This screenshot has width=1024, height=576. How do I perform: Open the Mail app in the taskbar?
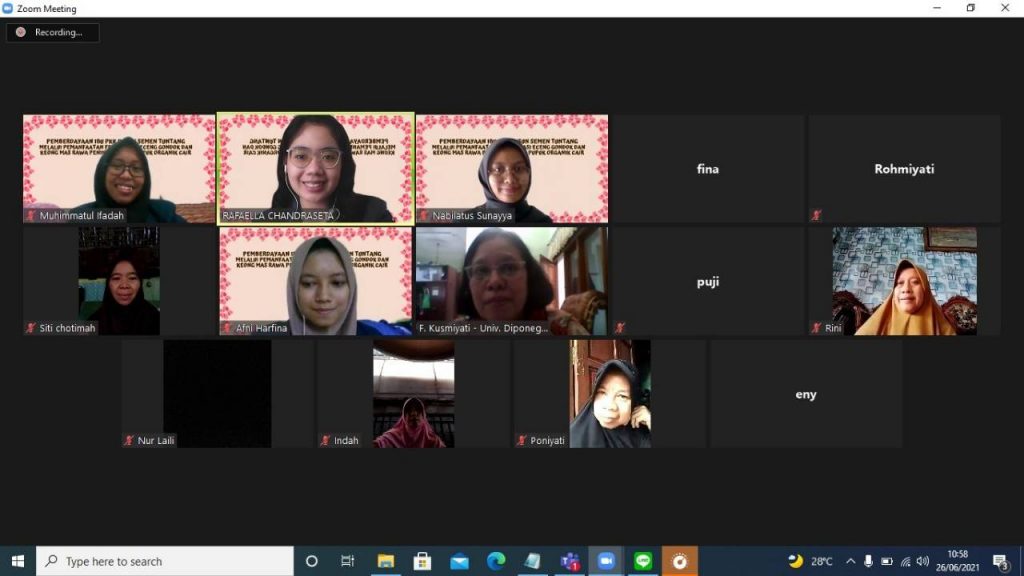point(459,561)
